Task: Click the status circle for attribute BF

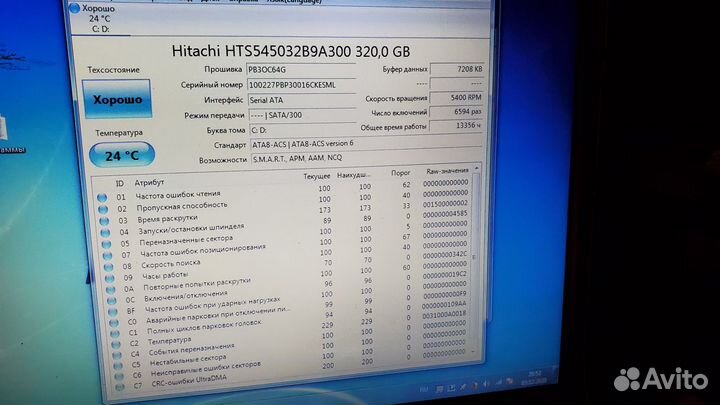Action: click(112, 312)
